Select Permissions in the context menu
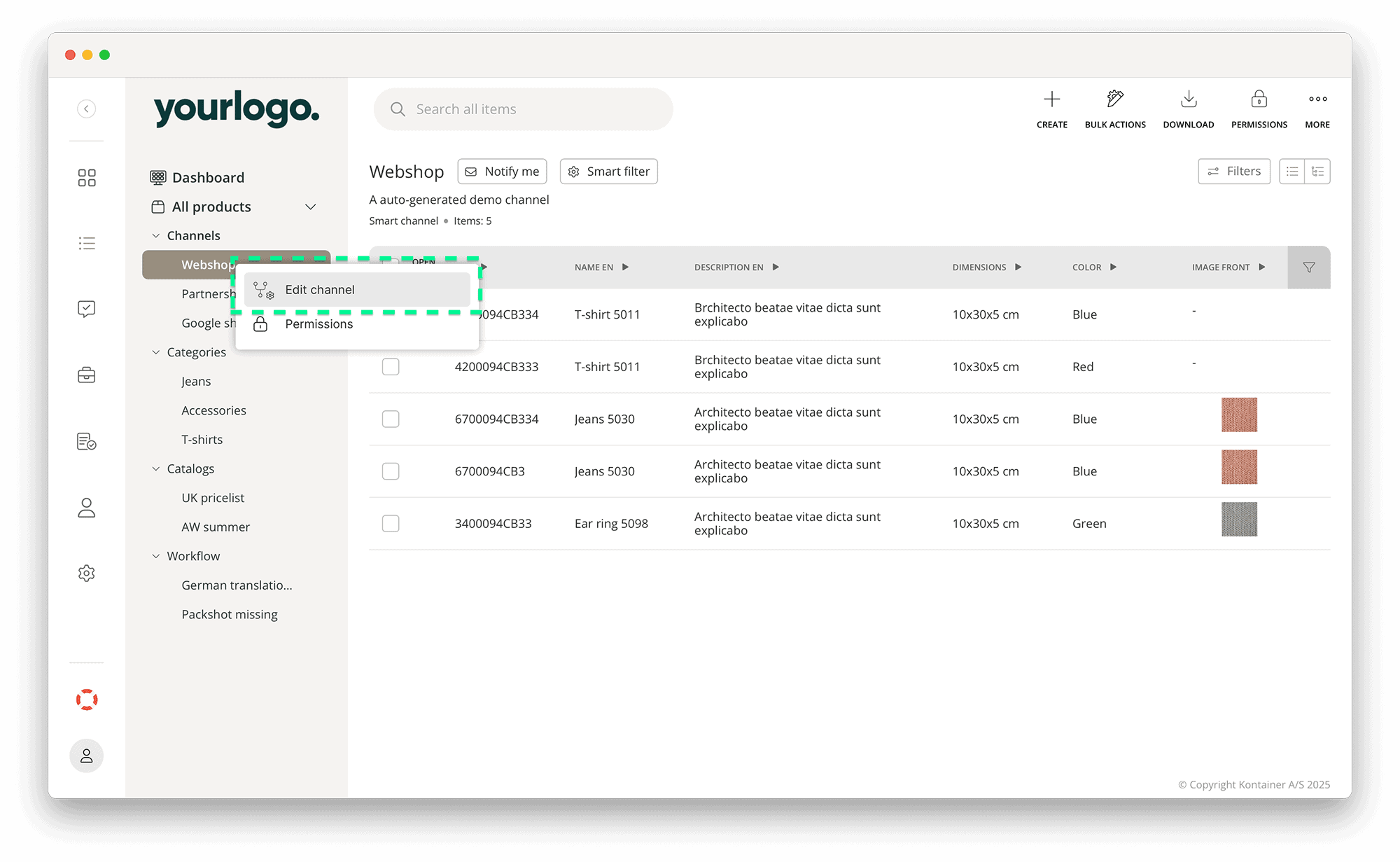 318,324
